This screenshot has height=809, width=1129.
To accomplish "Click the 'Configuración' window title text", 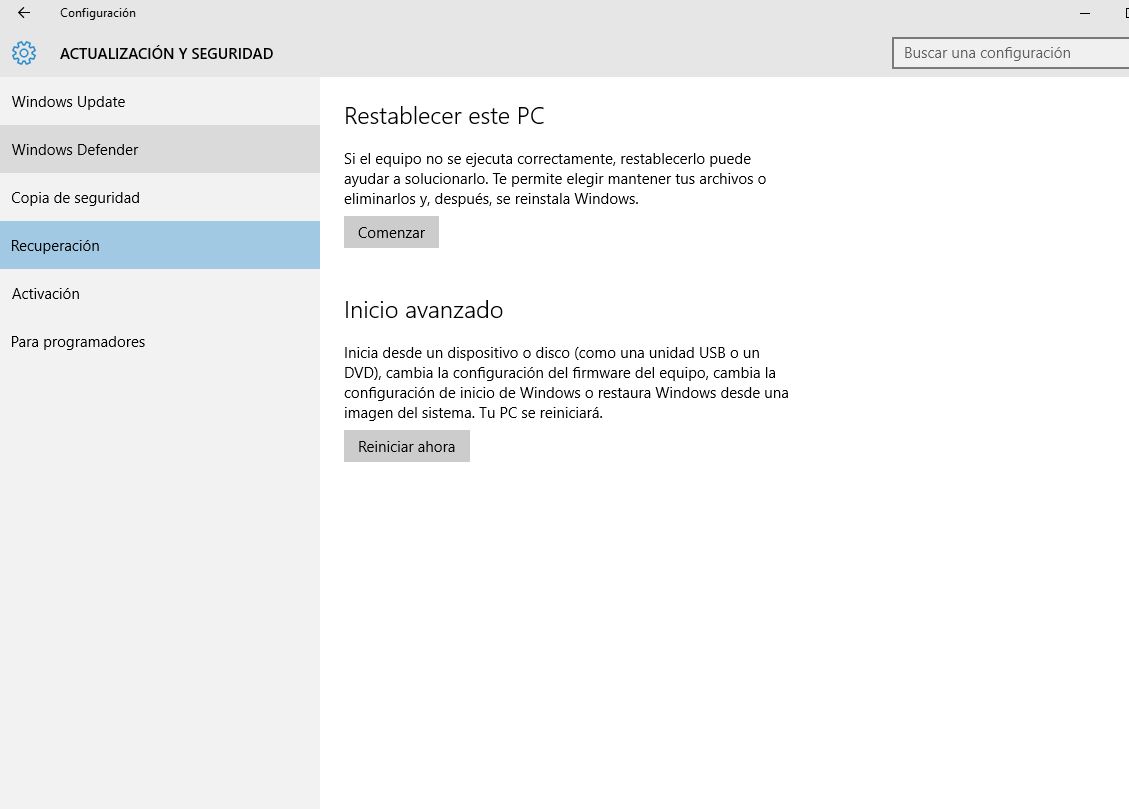I will point(98,13).
